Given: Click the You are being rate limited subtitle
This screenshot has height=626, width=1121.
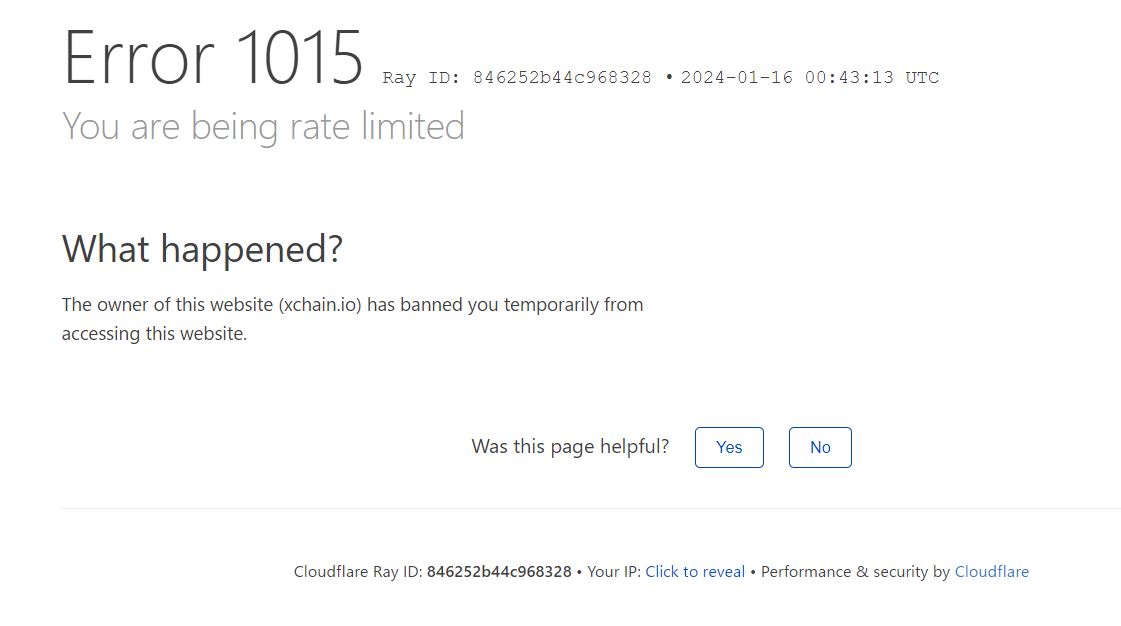Looking at the screenshot, I should [263, 126].
